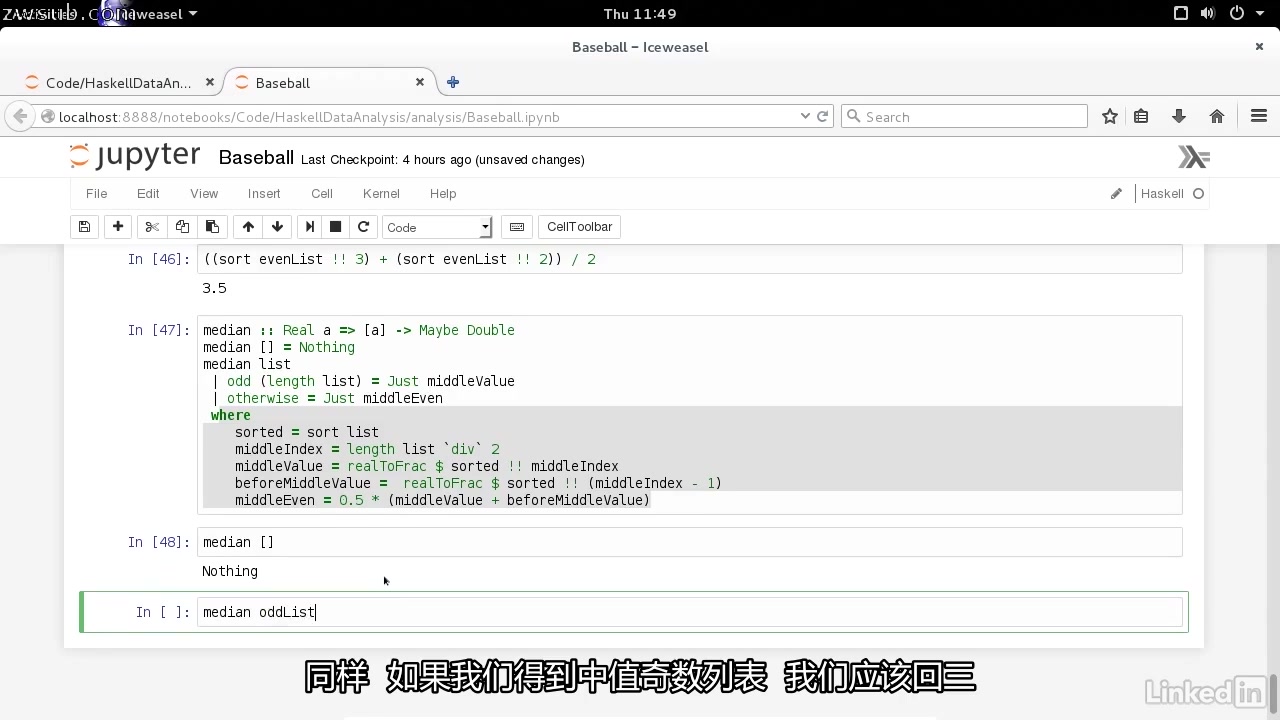1280x720 pixels.
Task: Open the command palette keyboard icon
Action: click(517, 226)
